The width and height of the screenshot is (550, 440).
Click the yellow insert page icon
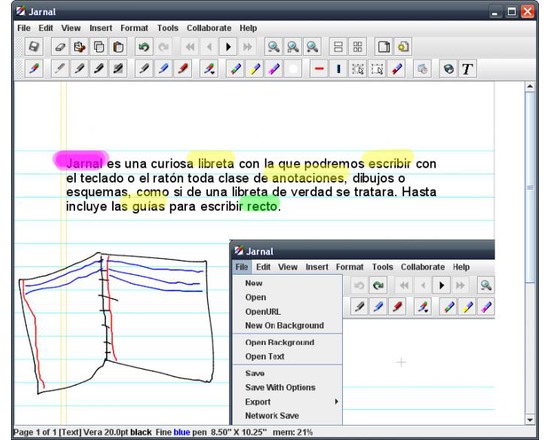(x=403, y=47)
